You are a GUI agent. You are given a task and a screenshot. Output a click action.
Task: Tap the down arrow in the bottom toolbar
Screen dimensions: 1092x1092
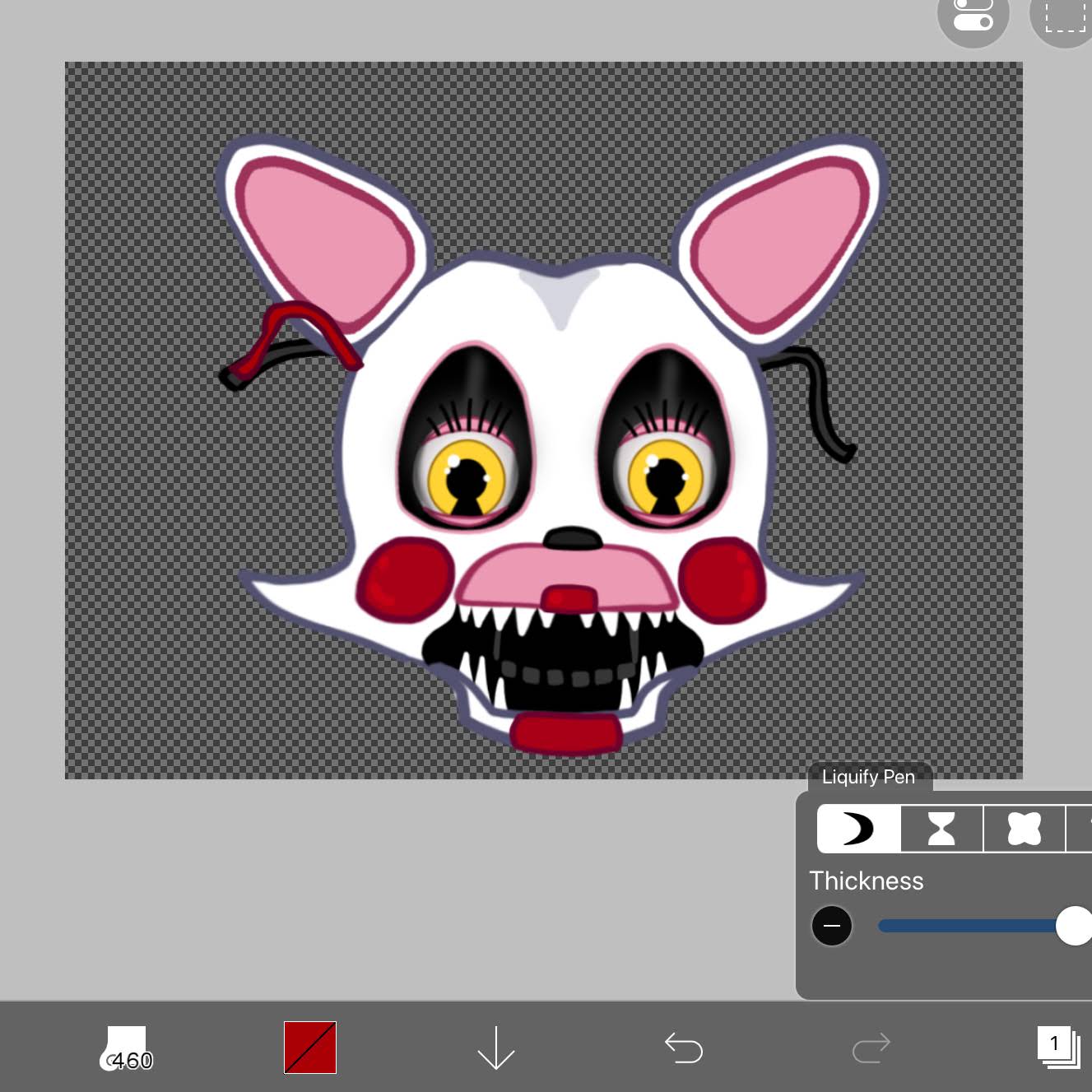[x=496, y=1048]
